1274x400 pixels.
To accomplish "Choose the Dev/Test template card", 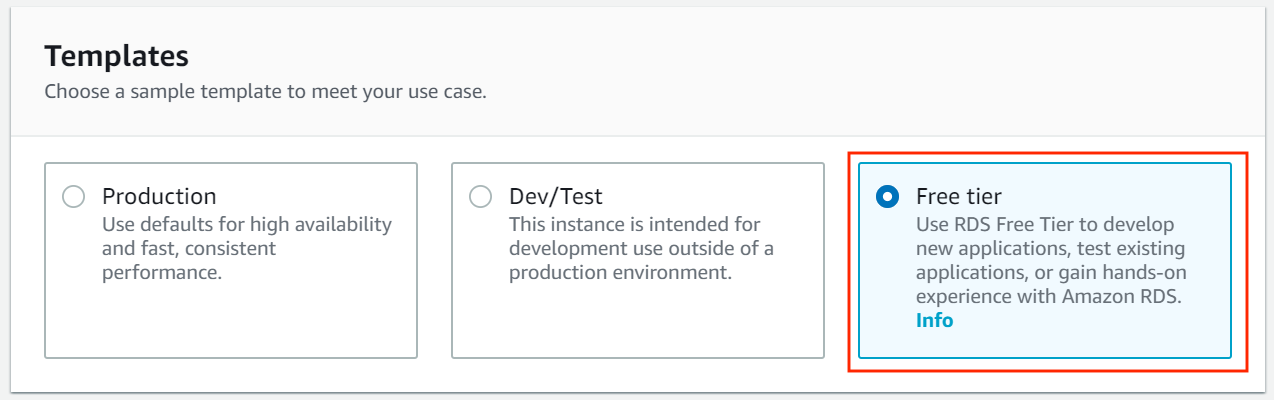I will pyautogui.click(x=638, y=260).
